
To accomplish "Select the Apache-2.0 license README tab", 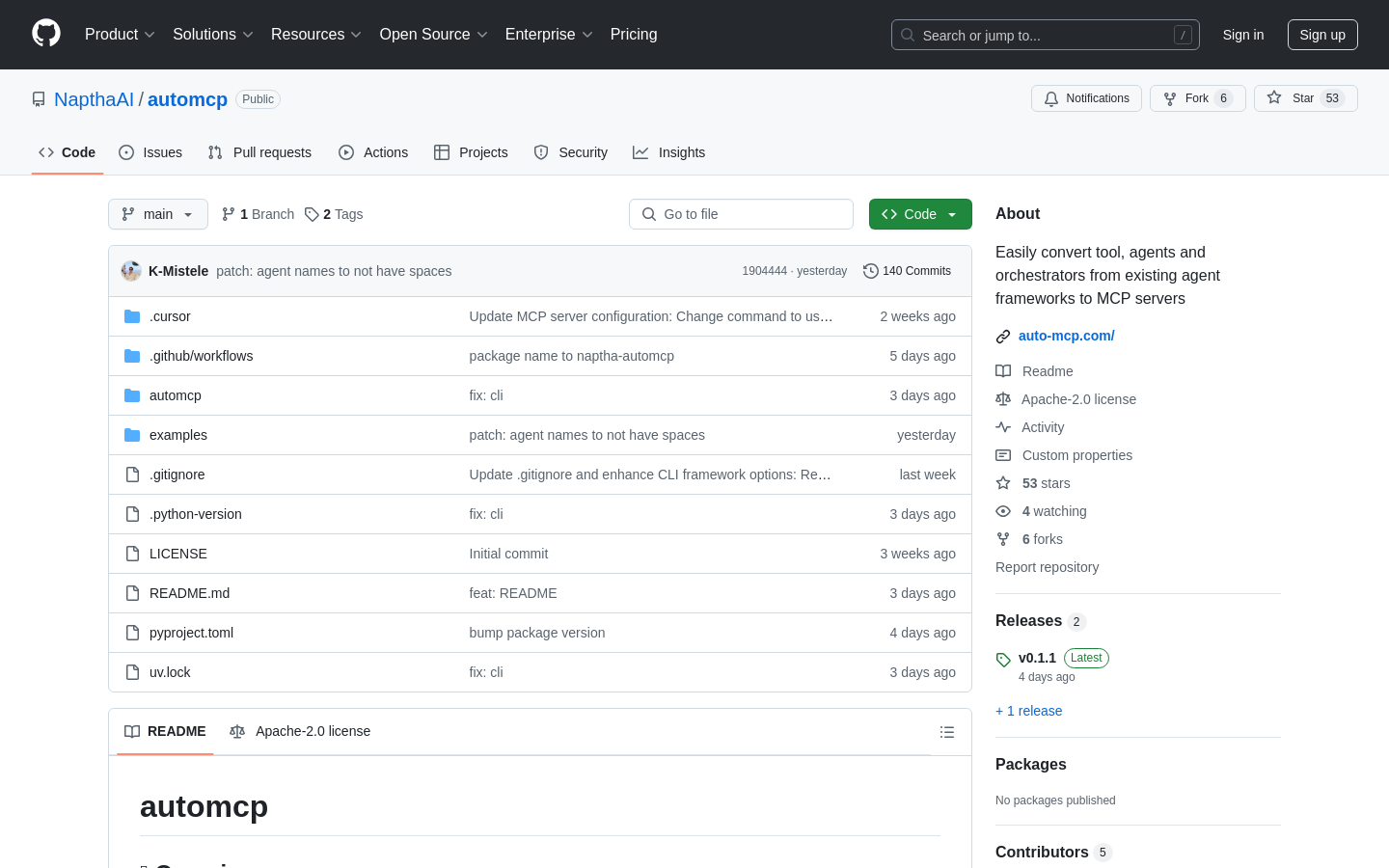I will pyautogui.click(x=300, y=731).
